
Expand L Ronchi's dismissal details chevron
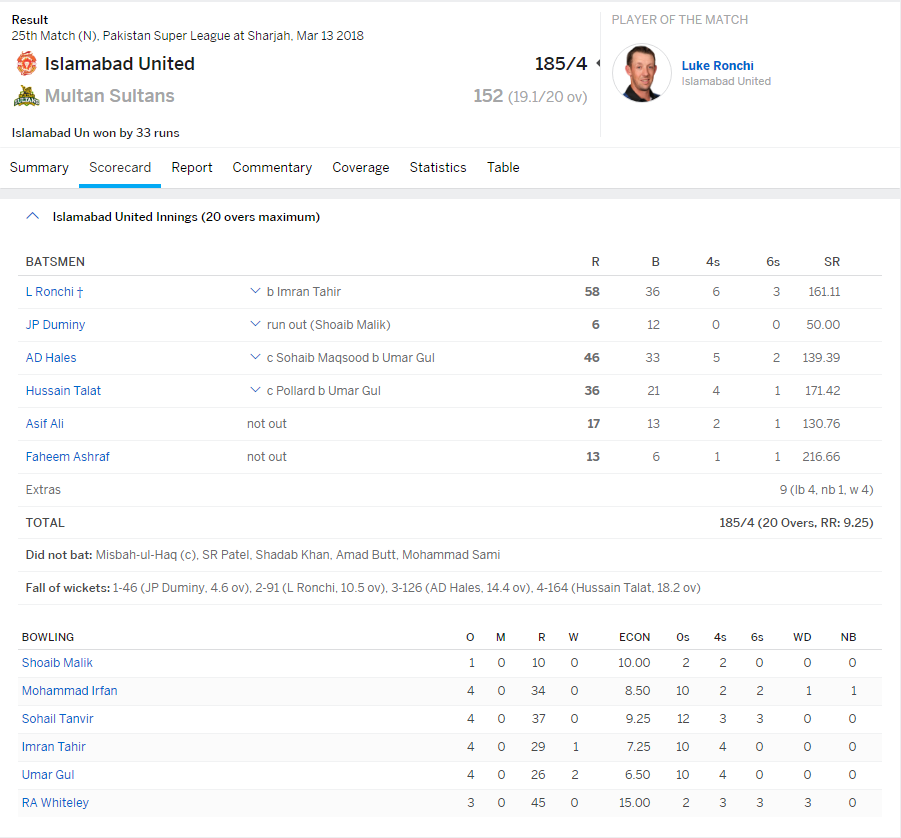point(255,292)
